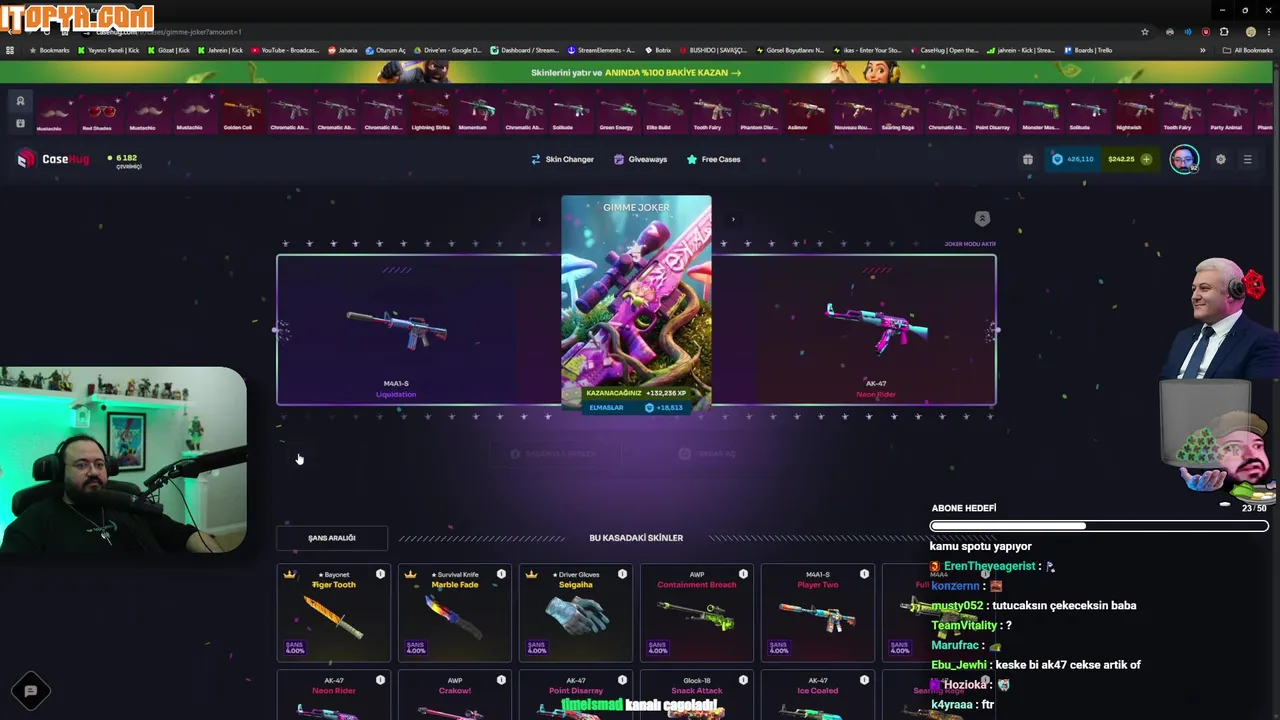
Task: Open the Yayıncı Paneli | Kick bookmark
Action: 109,50
